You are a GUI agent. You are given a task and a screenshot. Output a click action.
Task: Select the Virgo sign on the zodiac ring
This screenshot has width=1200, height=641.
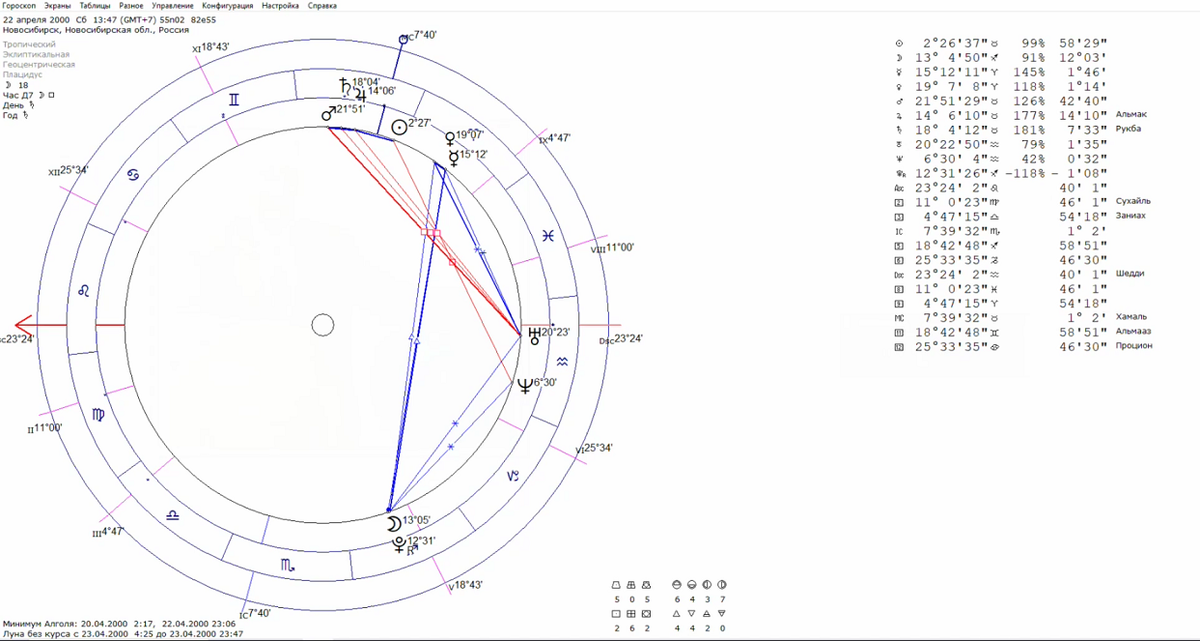[x=99, y=412]
